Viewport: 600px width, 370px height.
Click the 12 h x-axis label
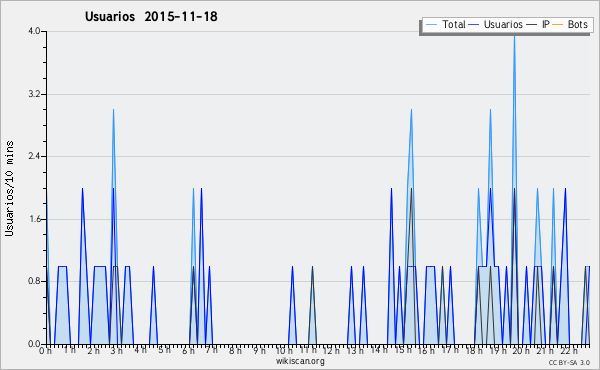click(330, 350)
